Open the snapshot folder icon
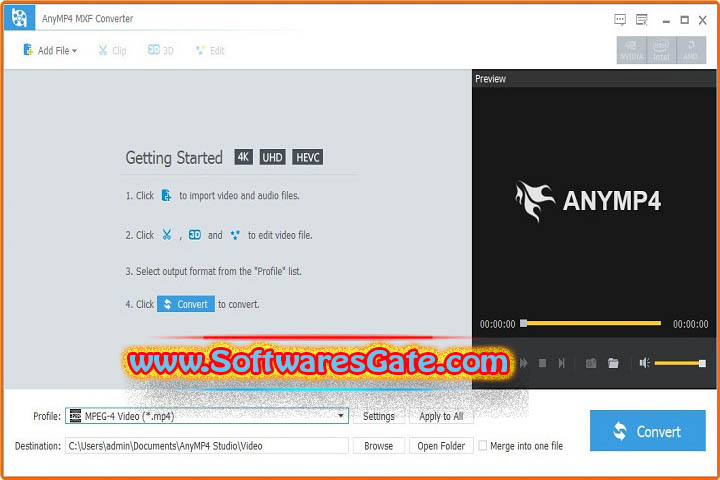This screenshot has width=720, height=480. coord(613,363)
